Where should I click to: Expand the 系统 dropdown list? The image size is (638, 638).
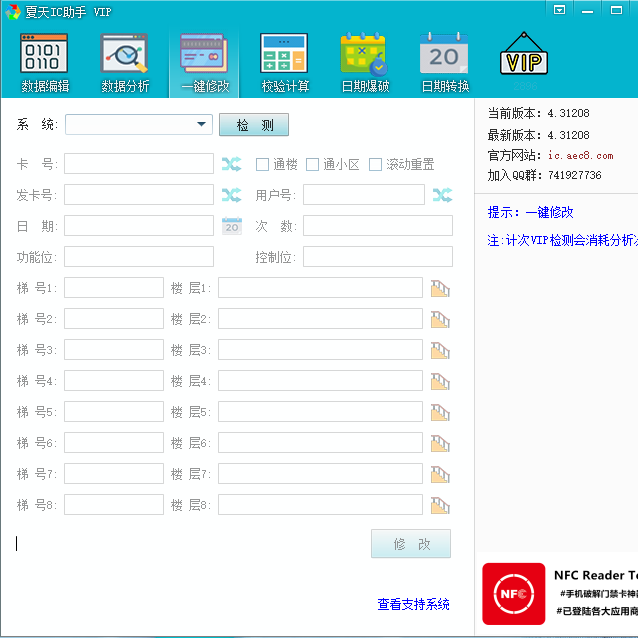click(202, 125)
